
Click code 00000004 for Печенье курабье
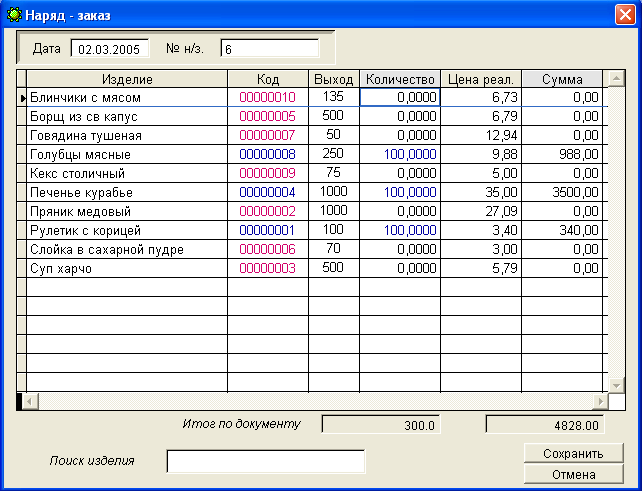pos(267,192)
